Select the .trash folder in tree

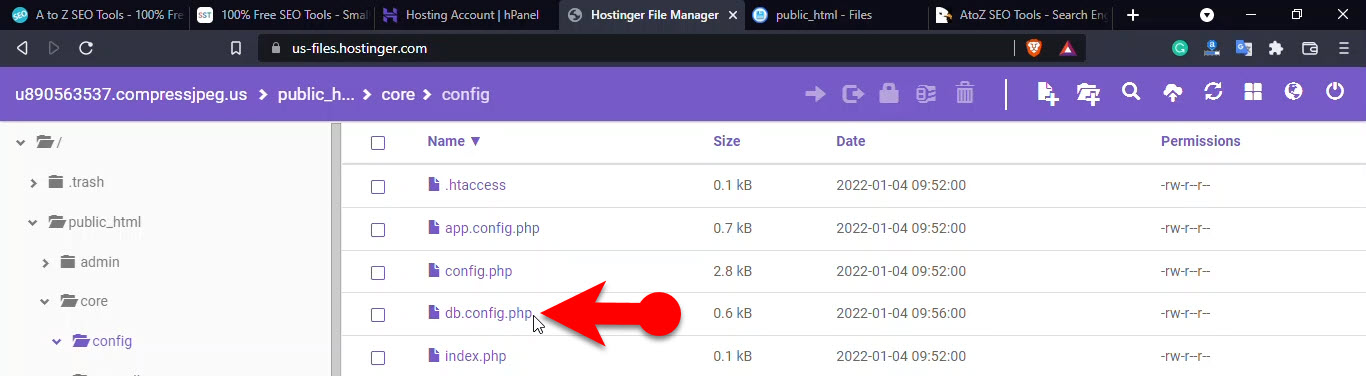87,182
